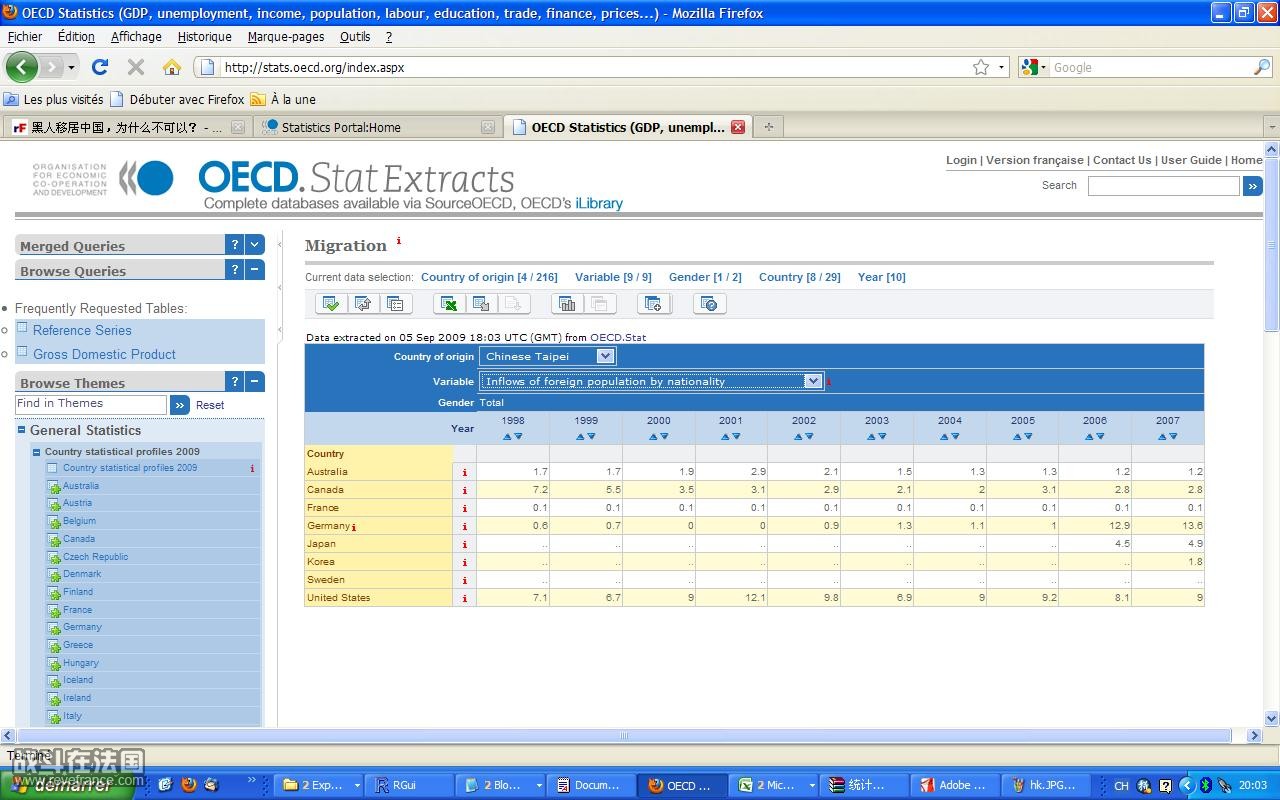Sort 1998 column ascending with up triangle
Image resolution: width=1280 pixels, height=800 pixels.
point(507,436)
